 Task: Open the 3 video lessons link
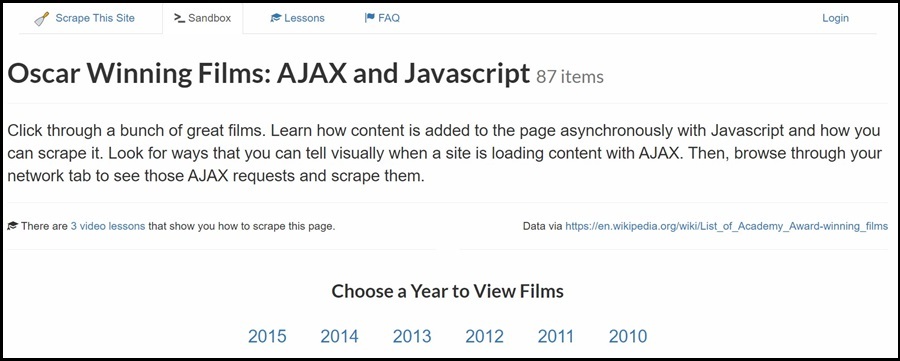108,226
